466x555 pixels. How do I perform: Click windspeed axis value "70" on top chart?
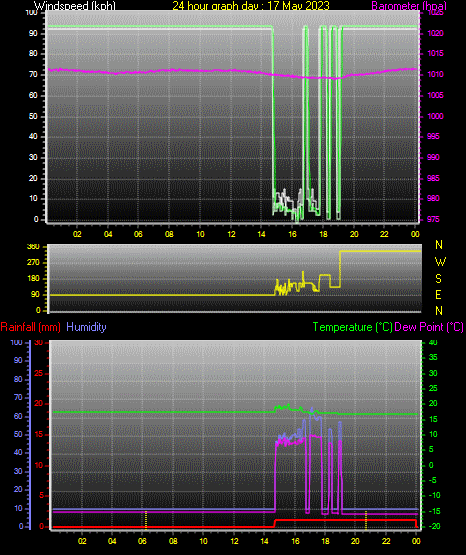pyautogui.click(x=33, y=74)
